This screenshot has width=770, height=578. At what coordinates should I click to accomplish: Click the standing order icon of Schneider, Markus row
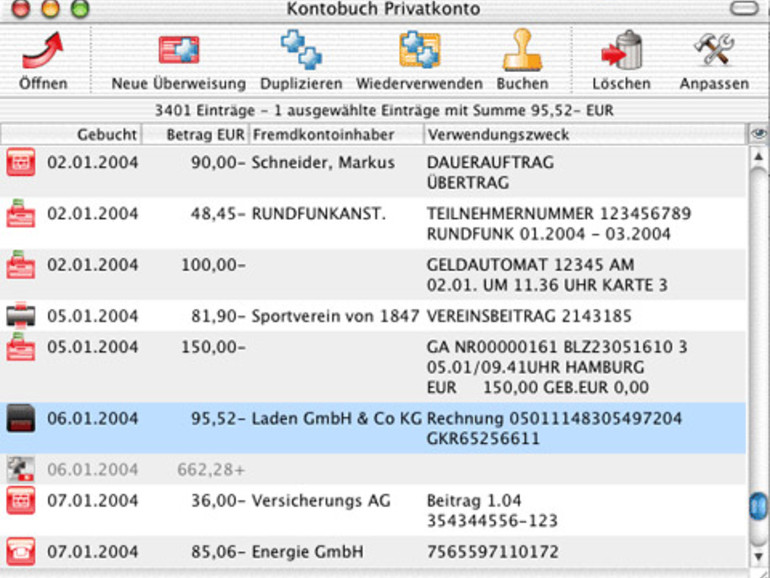click(x=21, y=162)
